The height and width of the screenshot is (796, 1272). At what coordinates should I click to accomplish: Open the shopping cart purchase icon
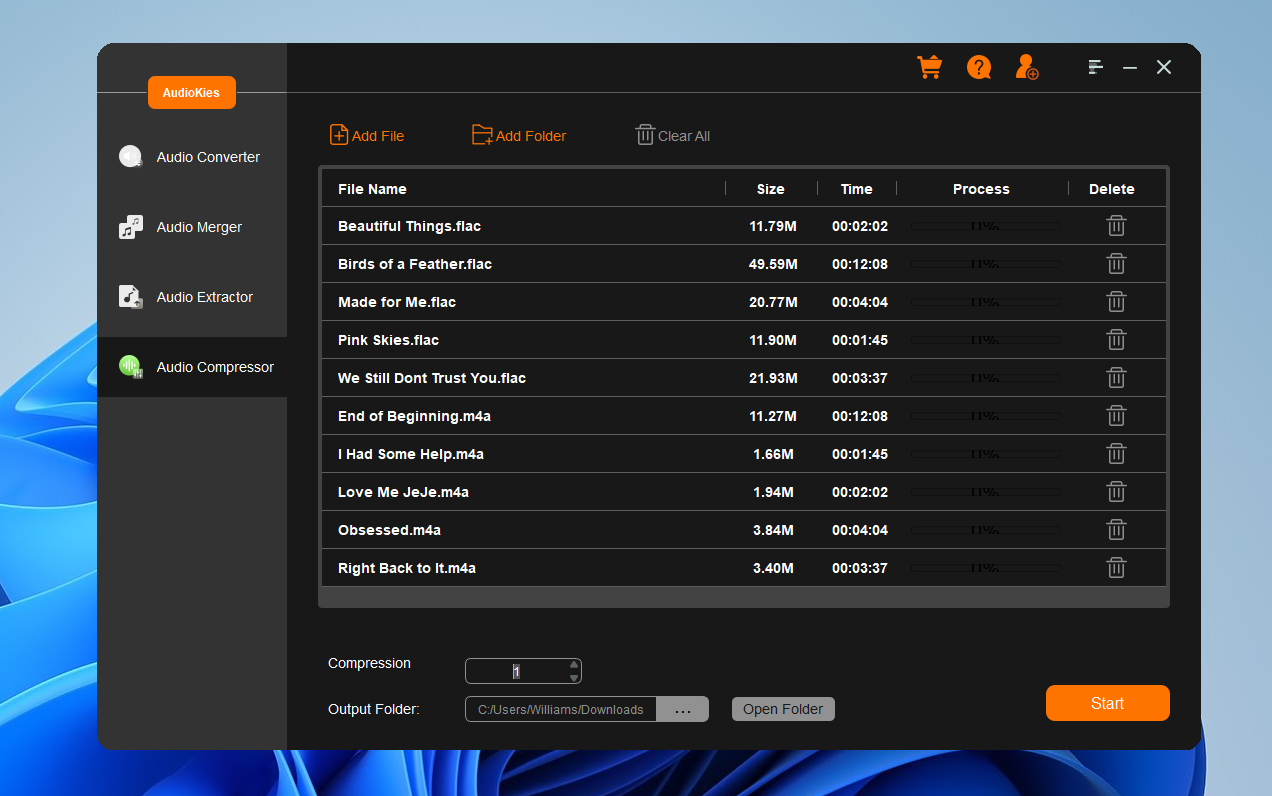(929, 67)
